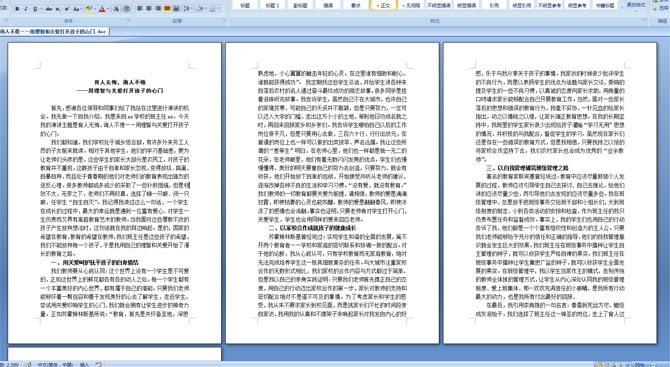Apply strikethrough to text
This screenshot has width=670, height=367.
coord(49,9)
